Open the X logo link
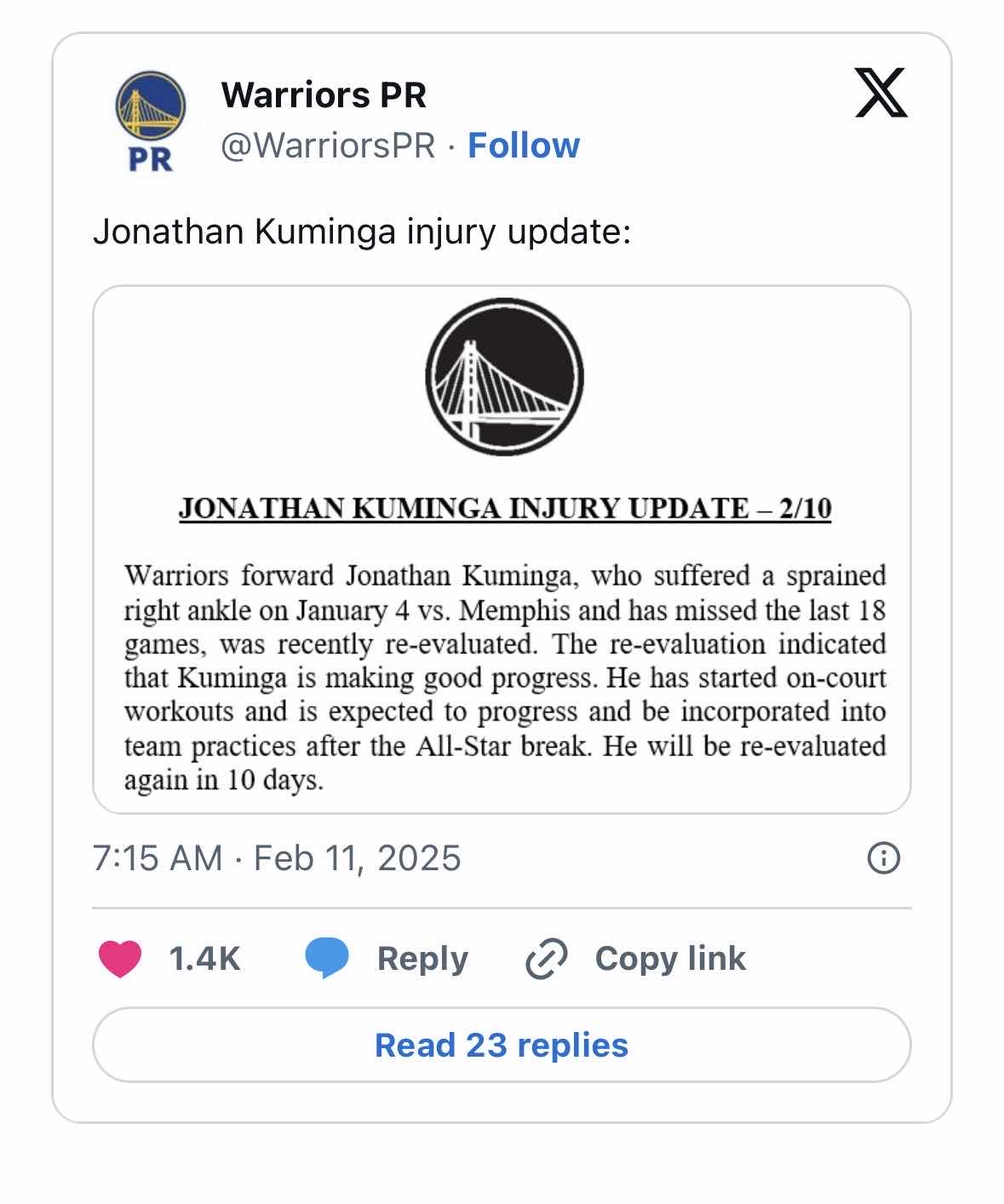Viewport: 1004px width, 1204px height. pyautogui.click(x=881, y=93)
